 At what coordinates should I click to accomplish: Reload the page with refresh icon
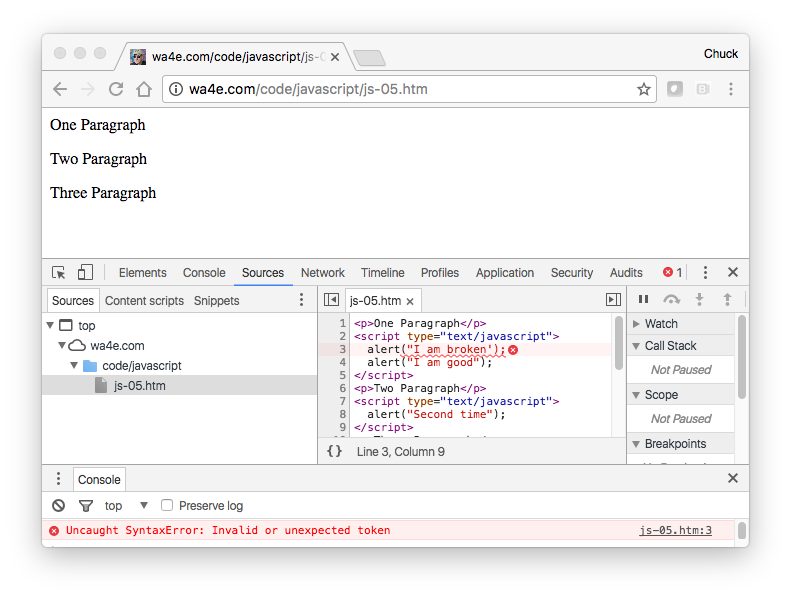[116, 89]
